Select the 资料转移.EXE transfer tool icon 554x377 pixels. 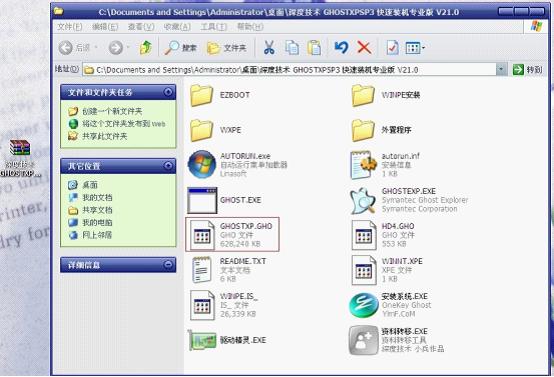(x=364, y=341)
